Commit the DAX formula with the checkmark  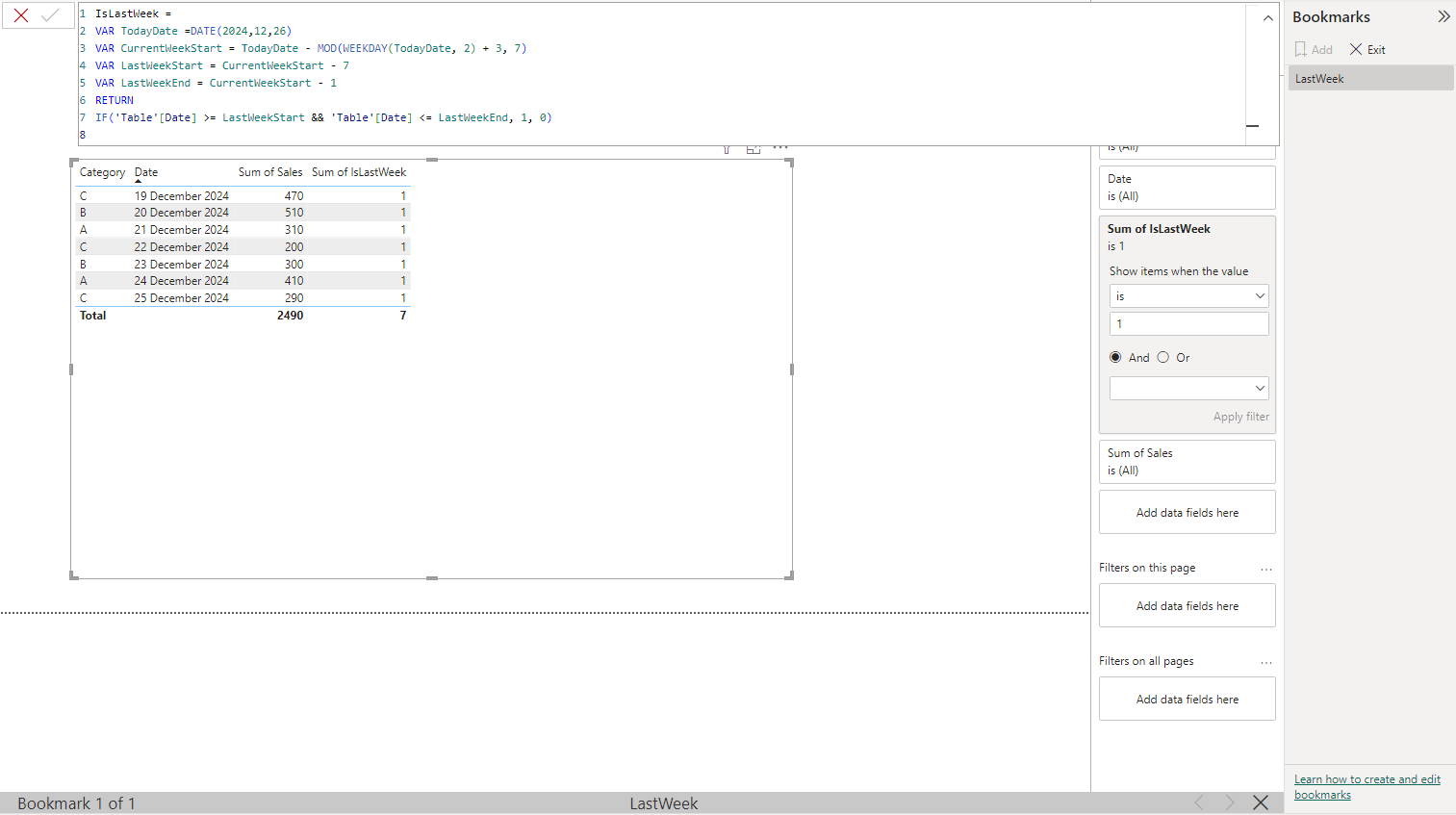(50, 15)
